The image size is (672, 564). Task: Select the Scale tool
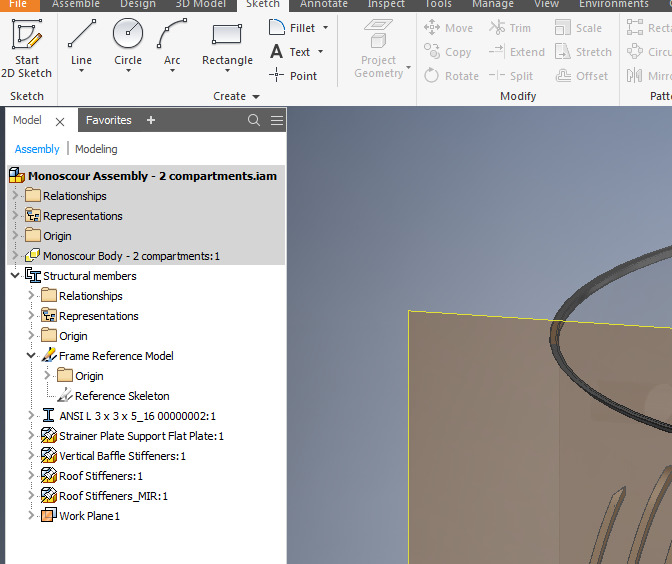(578, 28)
